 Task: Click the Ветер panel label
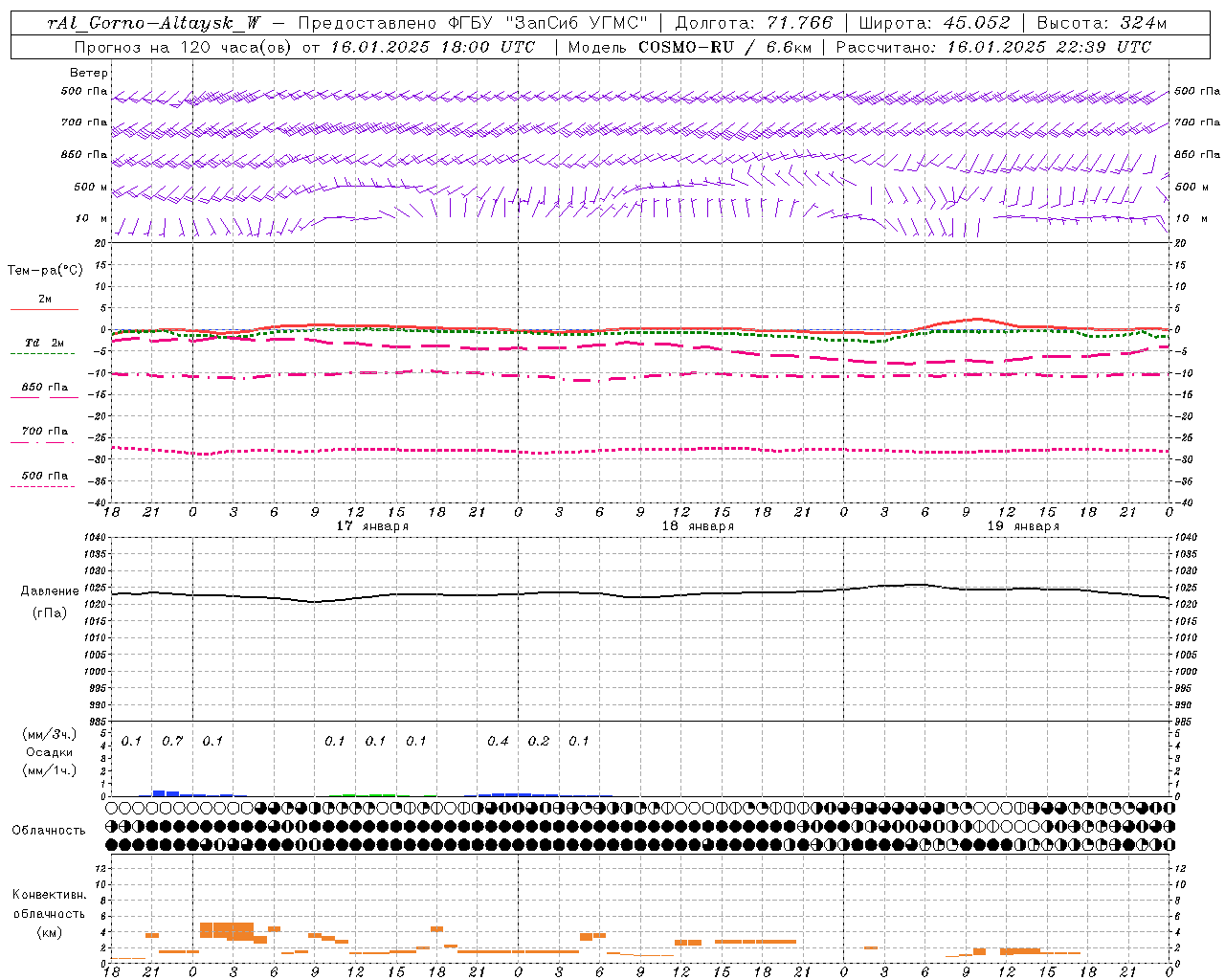pyautogui.click(x=89, y=73)
